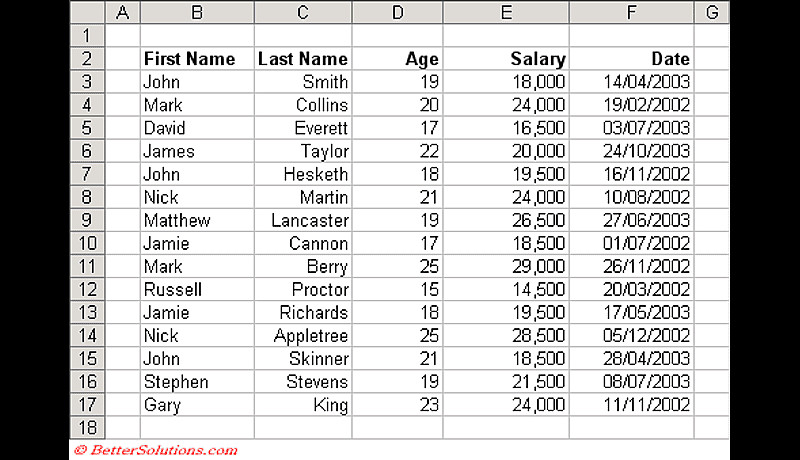Click the select-all corner box

[x=87, y=12]
